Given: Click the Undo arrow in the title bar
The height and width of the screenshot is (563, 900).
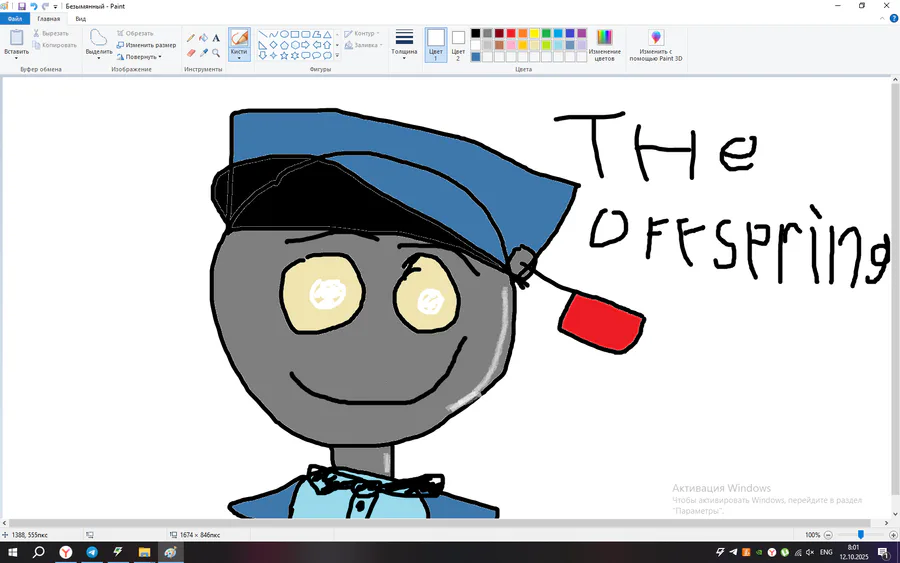Looking at the screenshot, I should click(x=34, y=6).
